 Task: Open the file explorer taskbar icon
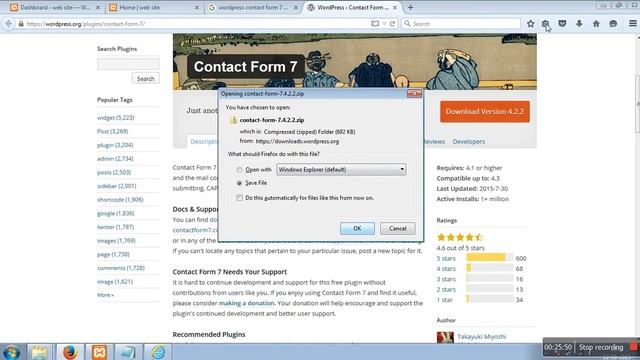coord(40,352)
